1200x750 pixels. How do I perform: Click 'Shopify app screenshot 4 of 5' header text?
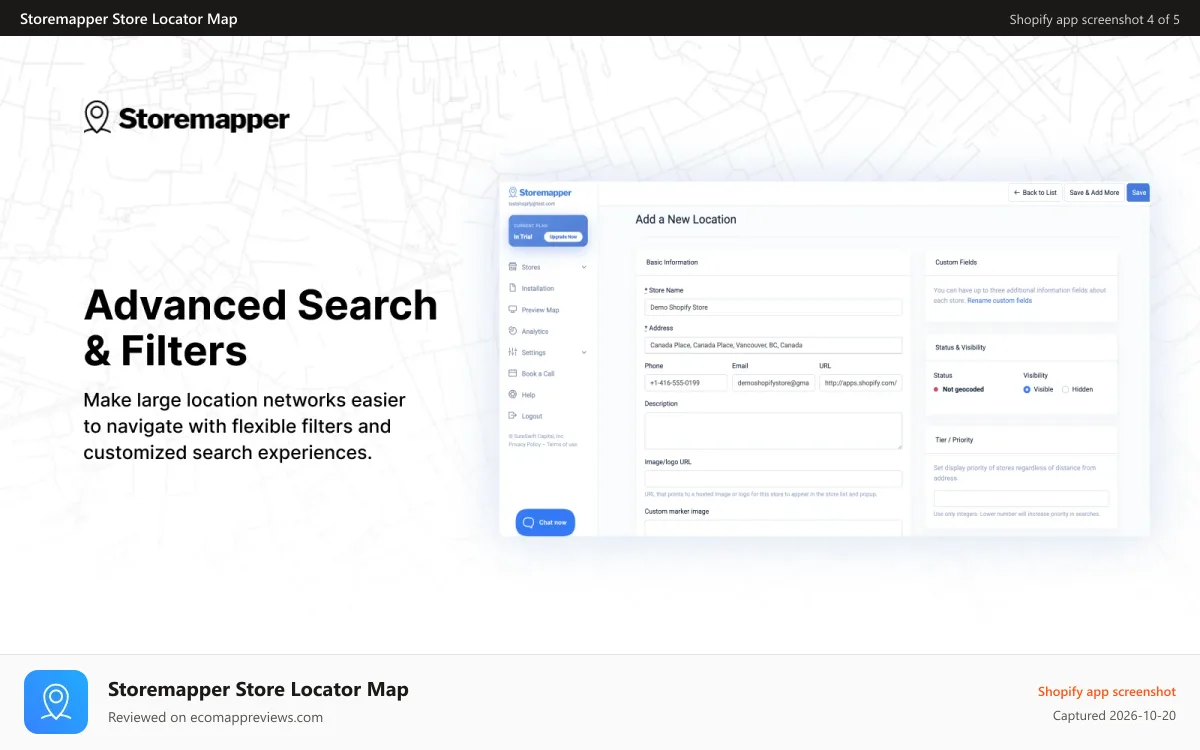click(x=1094, y=19)
